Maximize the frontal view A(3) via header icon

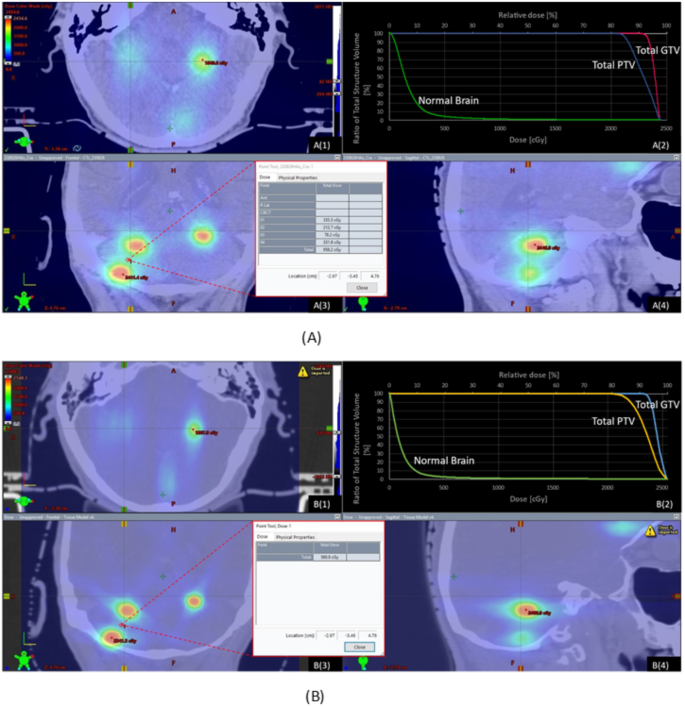[337, 158]
